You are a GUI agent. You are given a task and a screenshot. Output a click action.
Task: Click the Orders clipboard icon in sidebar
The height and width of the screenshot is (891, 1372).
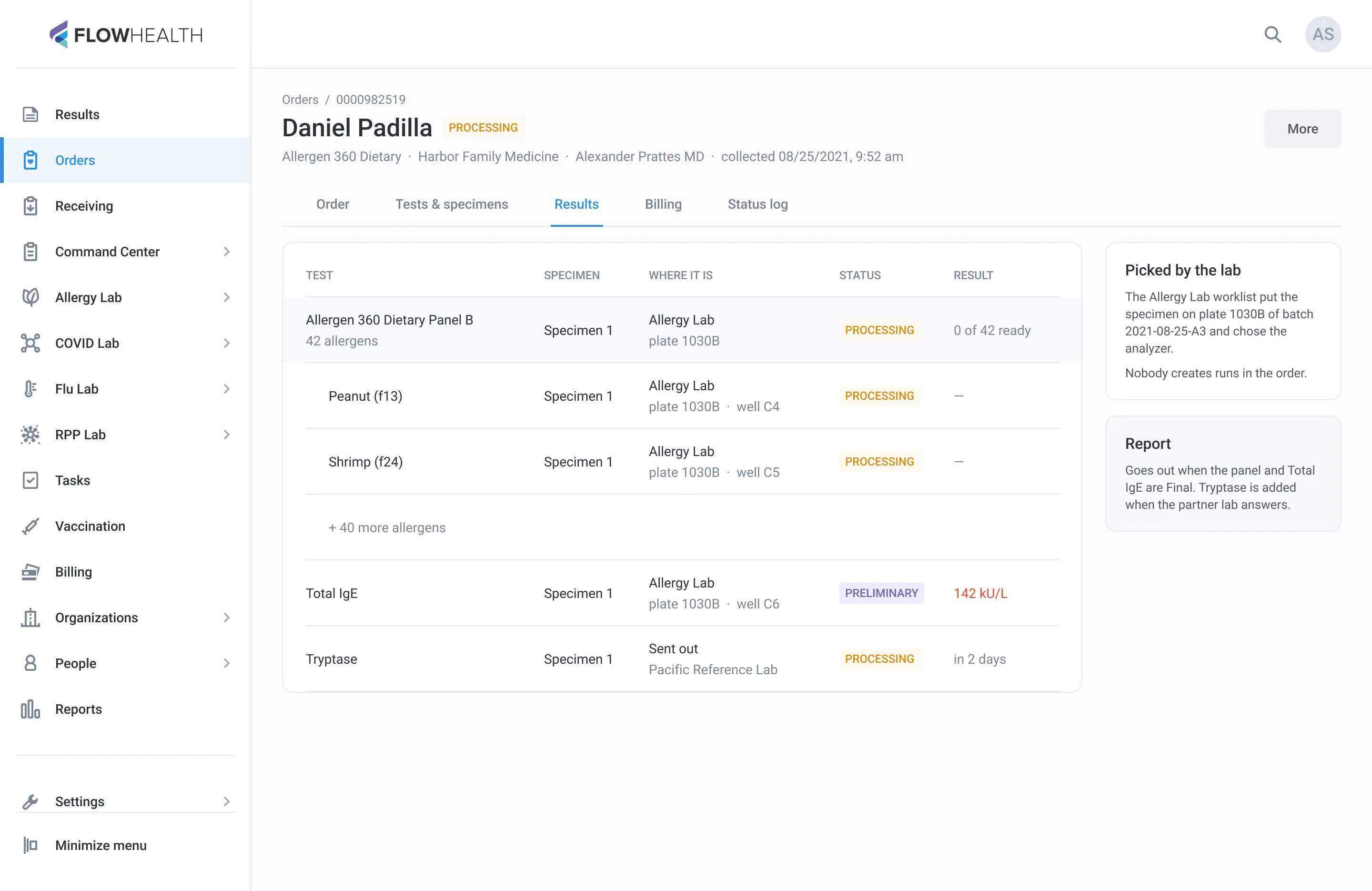(30, 160)
